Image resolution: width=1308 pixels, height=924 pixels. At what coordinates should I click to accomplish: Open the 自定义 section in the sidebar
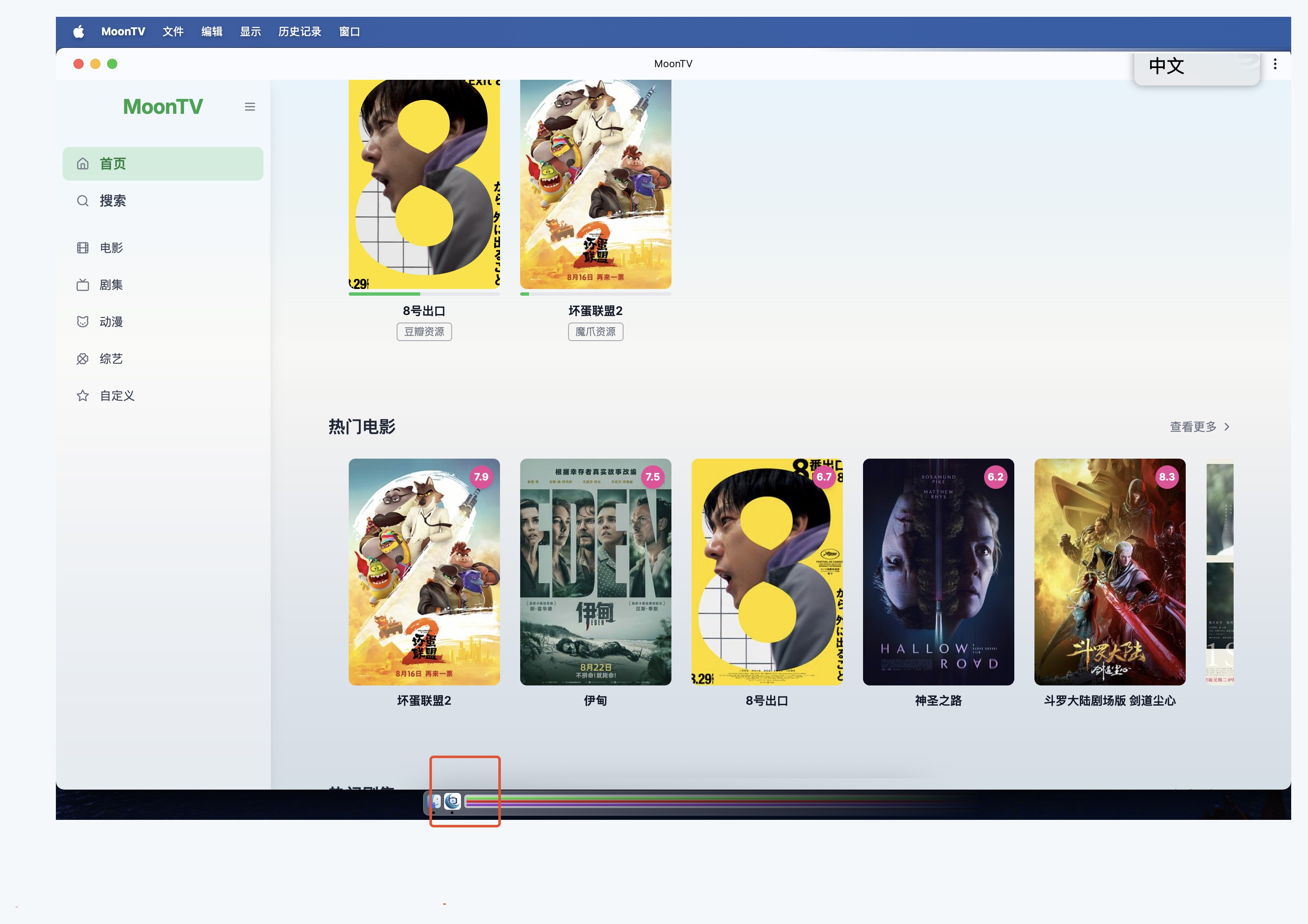163,396
